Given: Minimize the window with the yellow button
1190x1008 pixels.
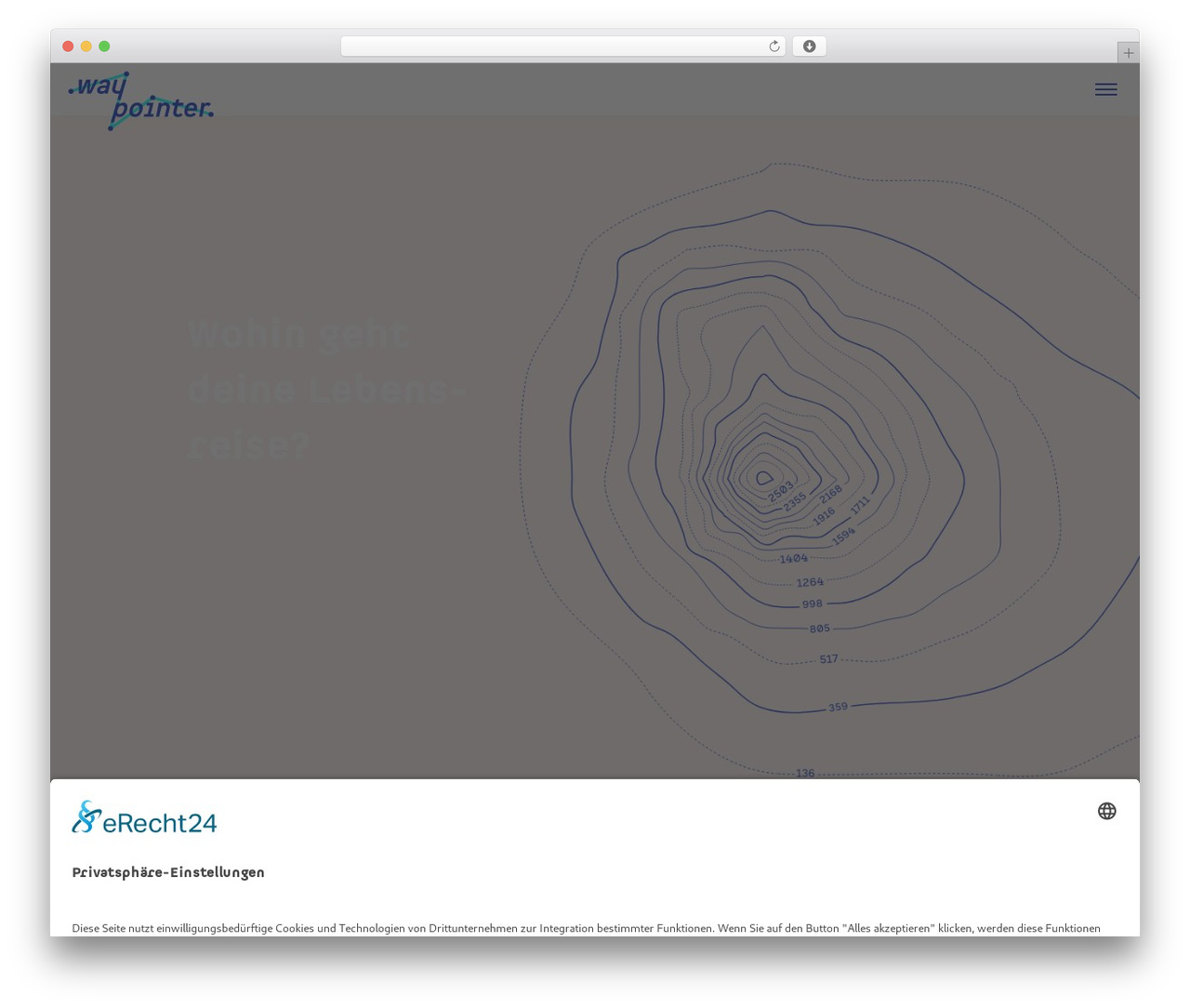Looking at the screenshot, I should point(86,46).
